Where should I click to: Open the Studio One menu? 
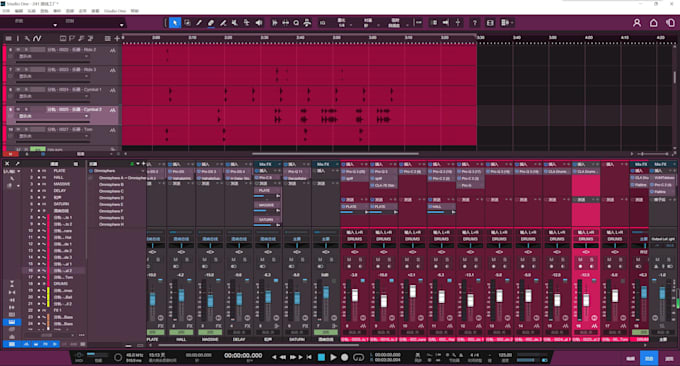pos(115,11)
